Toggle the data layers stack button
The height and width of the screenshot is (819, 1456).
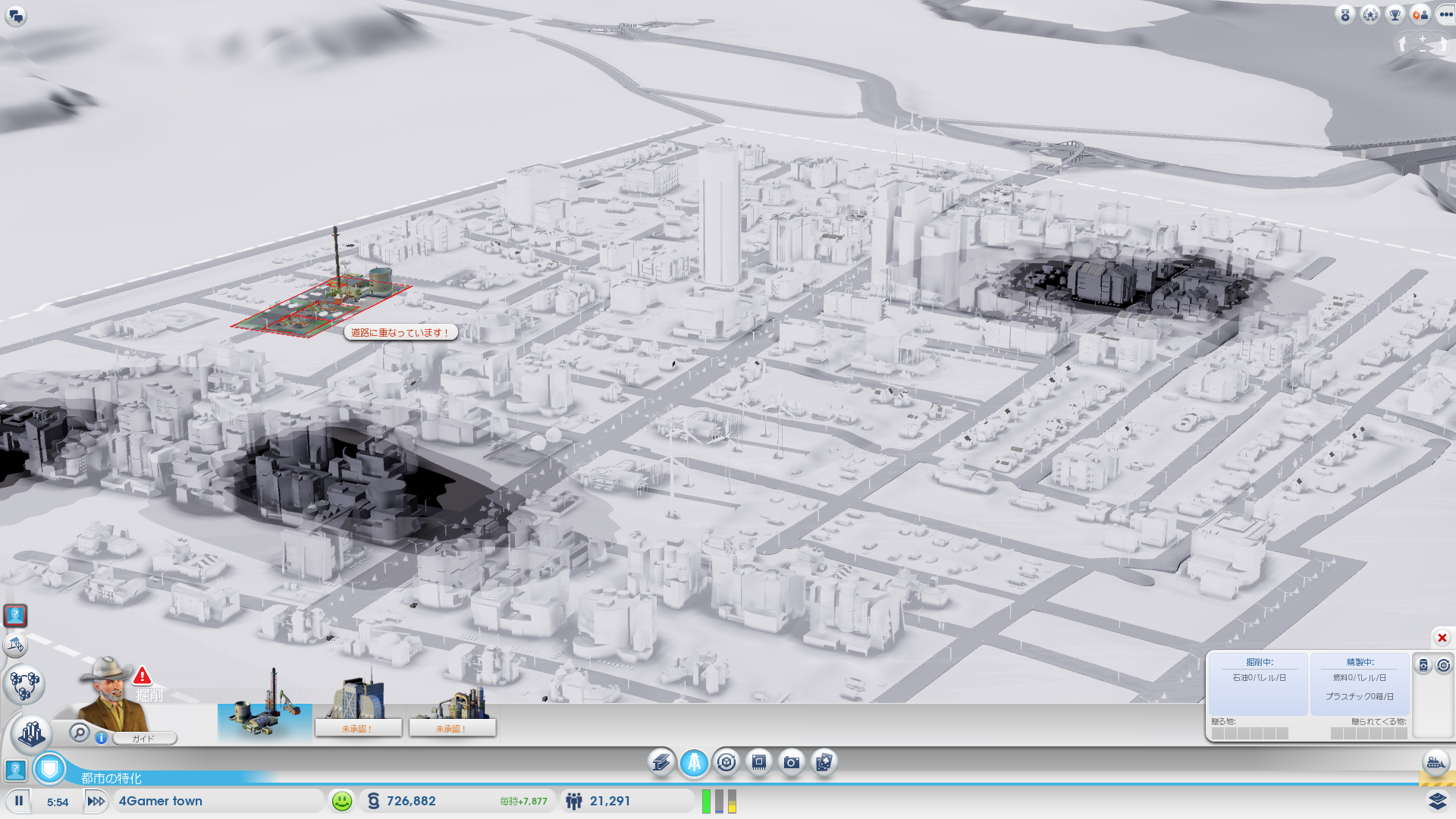[x=1437, y=801]
